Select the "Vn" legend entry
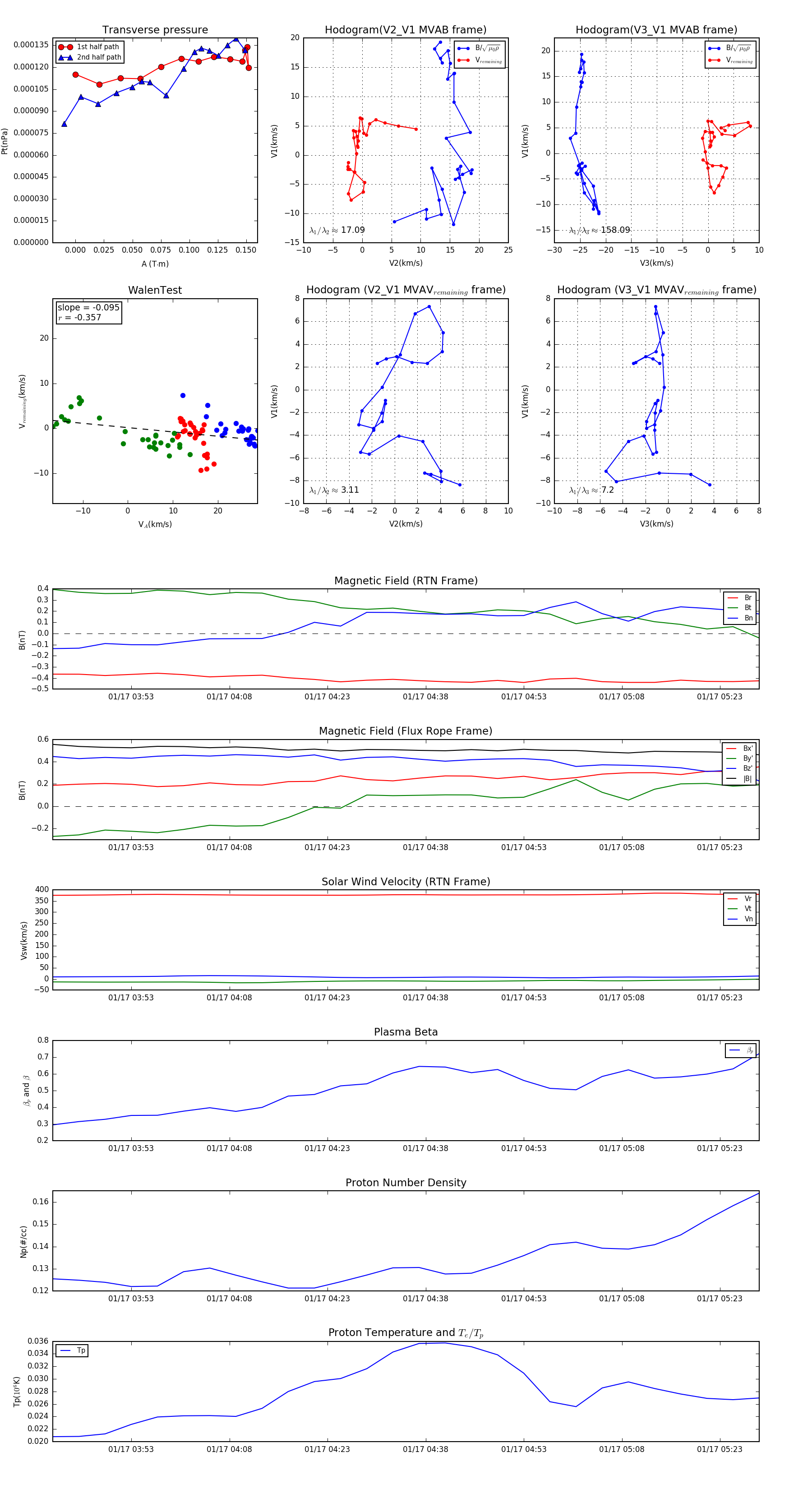812x1489 pixels. pos(740,919)
